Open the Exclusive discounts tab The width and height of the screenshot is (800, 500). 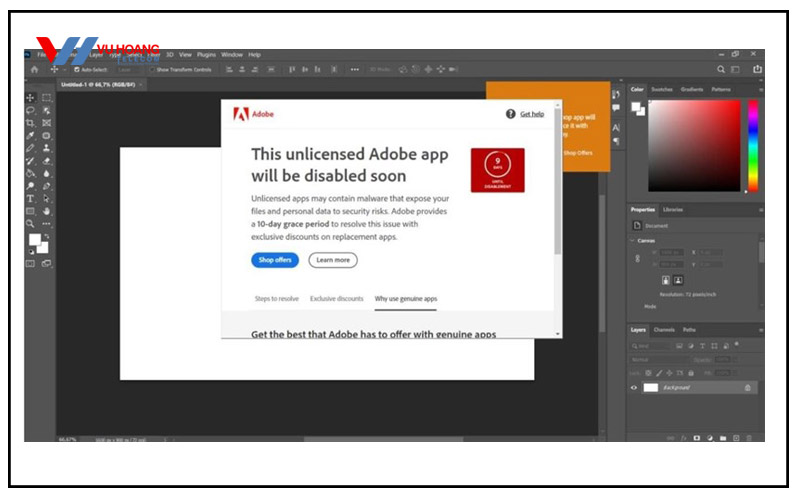[337, 299]
